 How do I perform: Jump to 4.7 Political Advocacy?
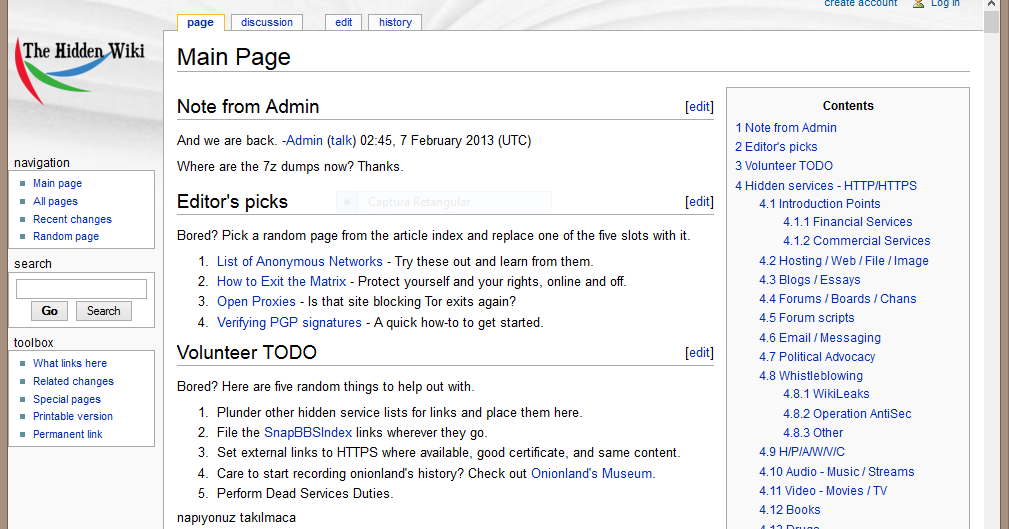click(x=817, y=357)
